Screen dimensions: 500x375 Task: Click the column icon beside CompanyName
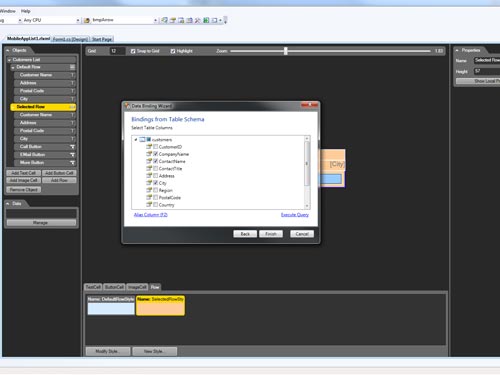pos(149,154)
